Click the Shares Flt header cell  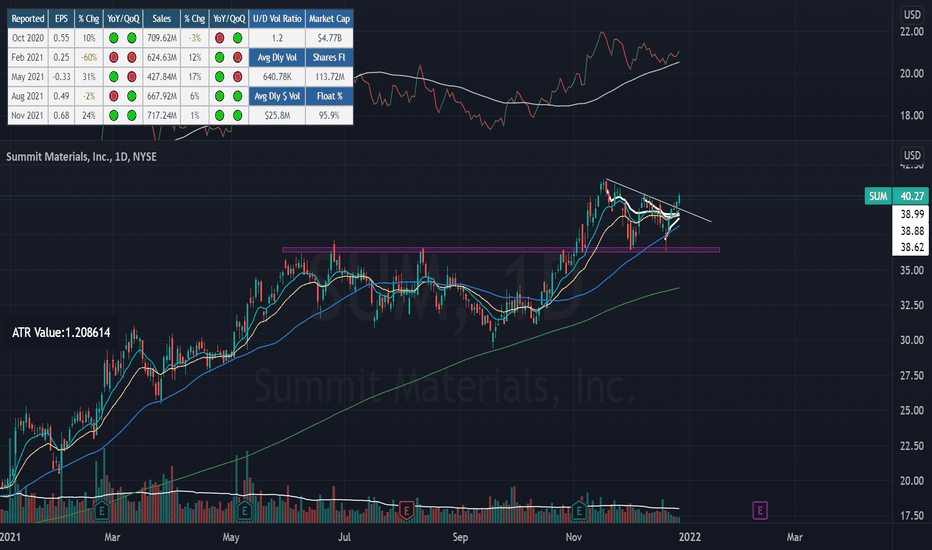tap(329, 58)
